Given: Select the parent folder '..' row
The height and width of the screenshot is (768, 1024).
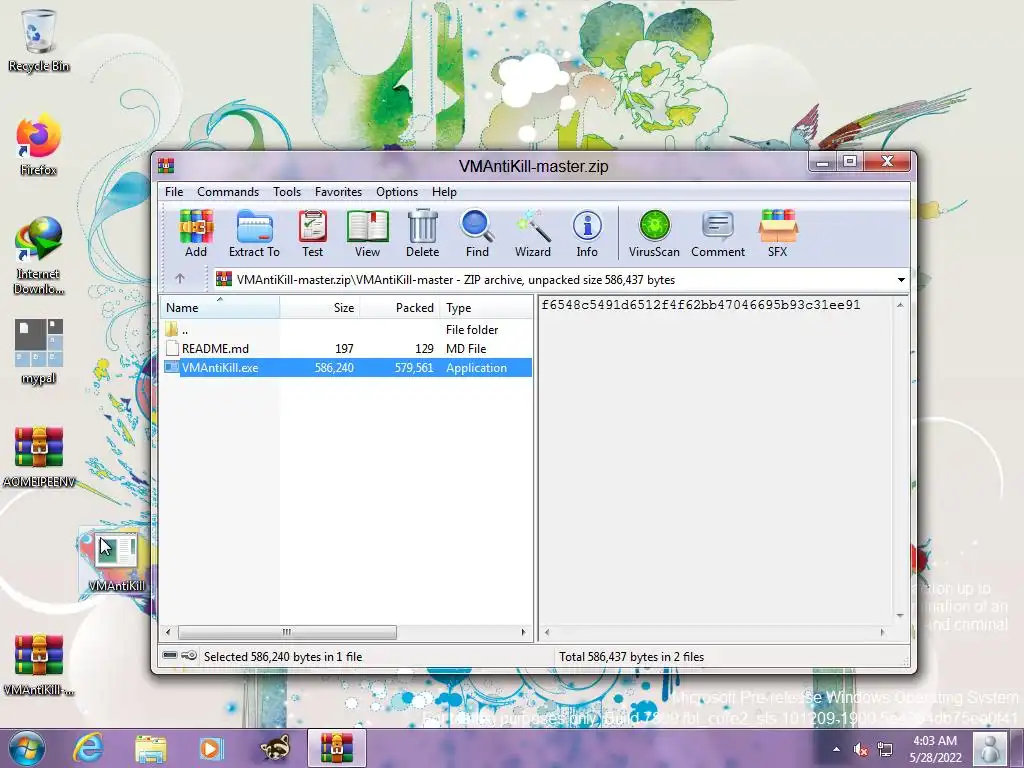Looking at the screenshot, I should (x=346, y=330).
